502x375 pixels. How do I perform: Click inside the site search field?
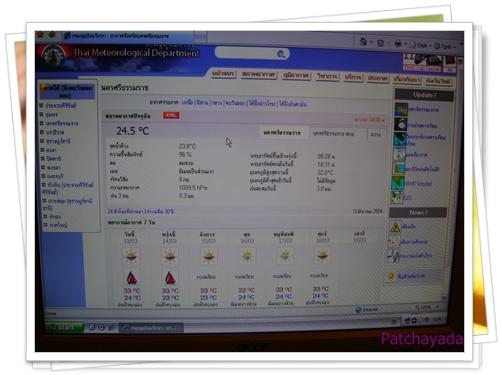pyautogui.click(x=247, y=53)
